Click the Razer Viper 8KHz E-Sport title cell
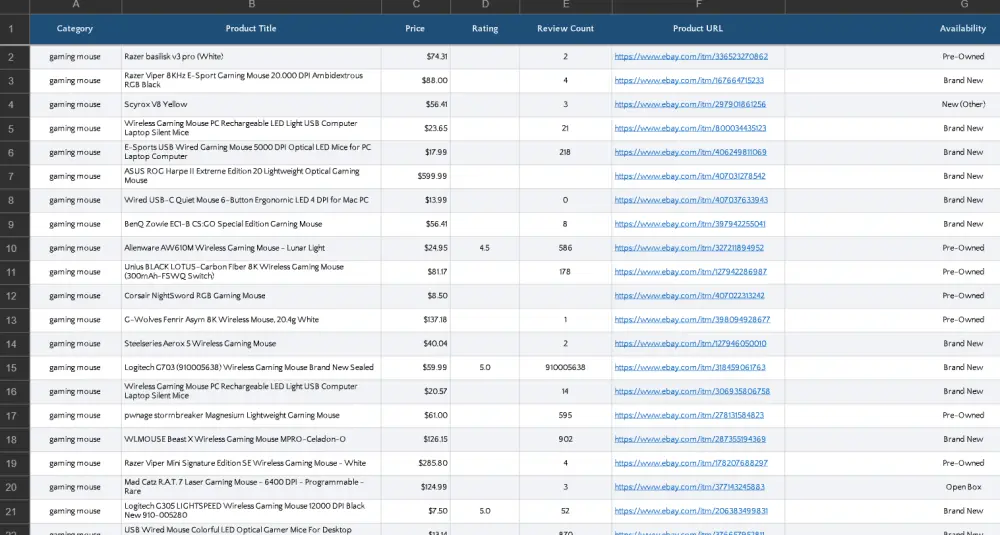Image resolution: width=1000 pixels, height=535 pixels. (x=251, y=80)
